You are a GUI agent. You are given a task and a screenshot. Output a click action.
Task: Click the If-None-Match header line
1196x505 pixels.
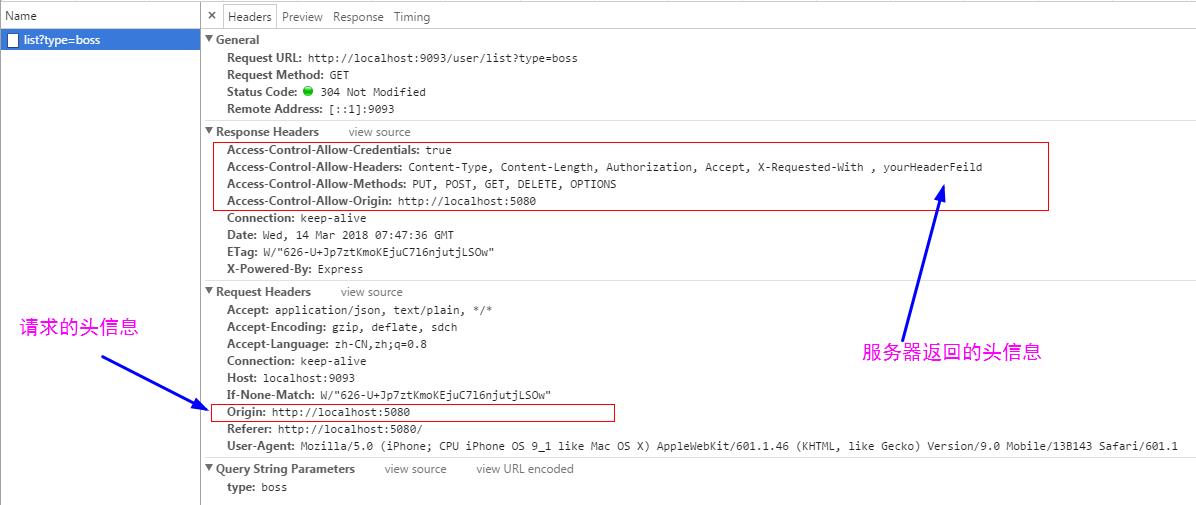(389, 395)
